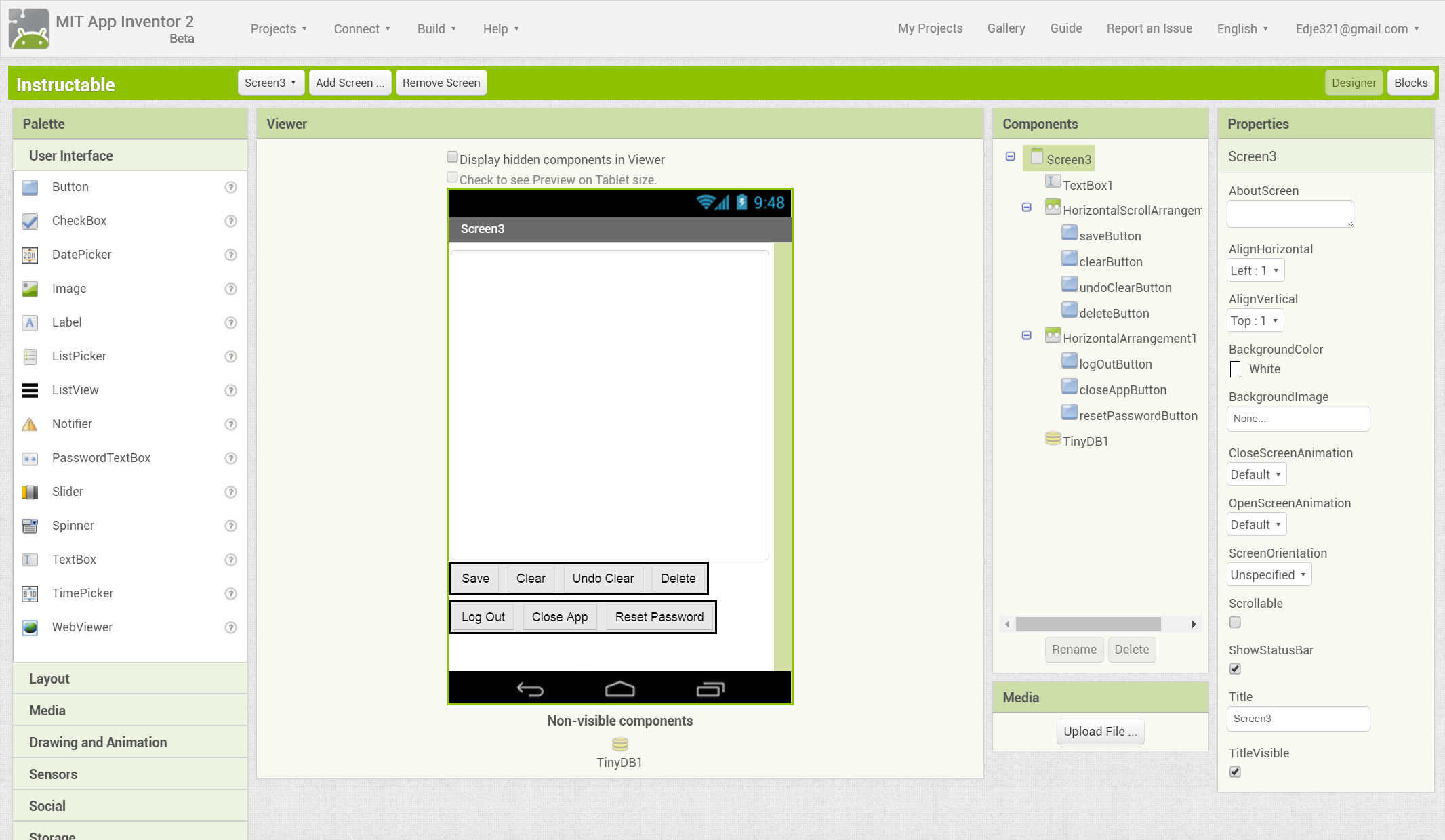Toggle the Scrollable checkbox
Image resolution: width=1445 pixels, height=840 pixels.
(x=1235, y=622)
